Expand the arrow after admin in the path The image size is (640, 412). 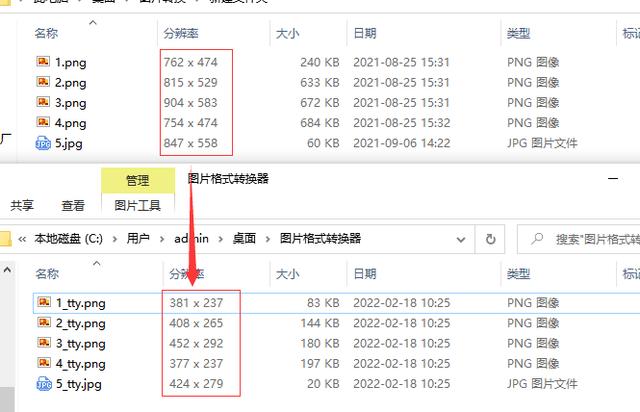pos(221,239)
